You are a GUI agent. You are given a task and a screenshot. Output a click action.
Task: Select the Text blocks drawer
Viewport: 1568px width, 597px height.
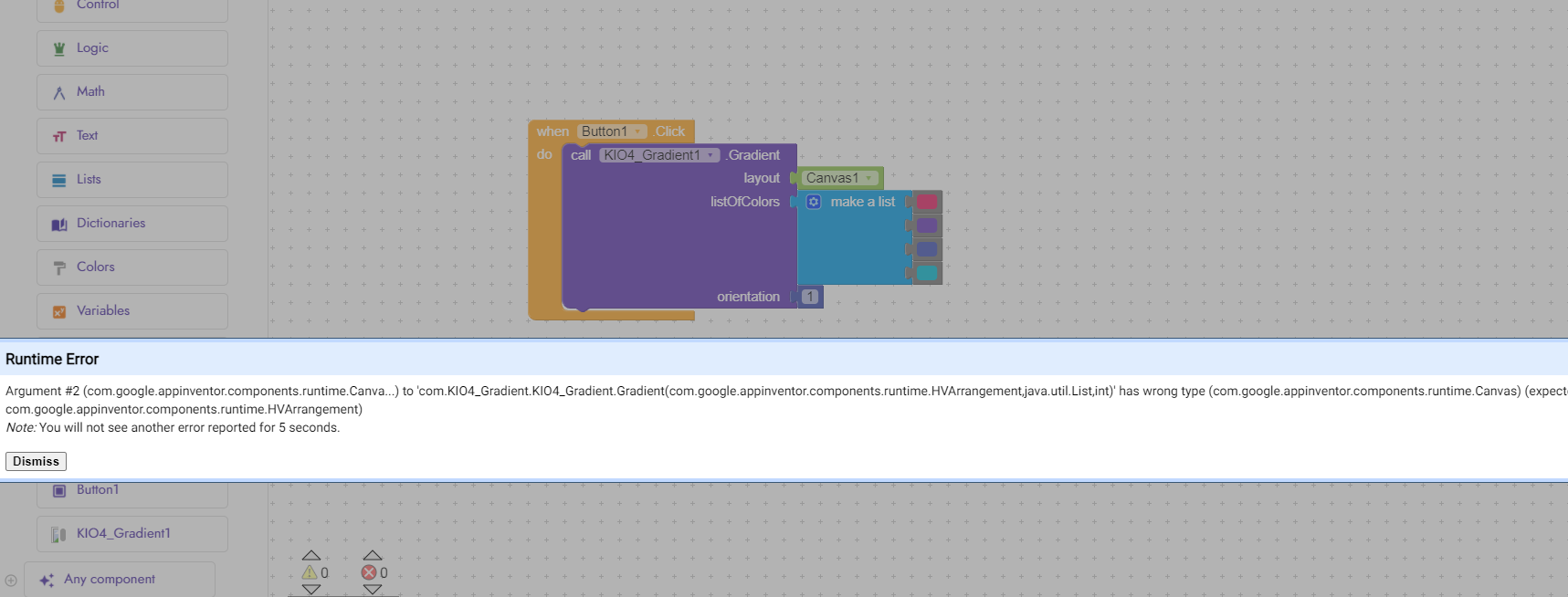tap(87, 136)
